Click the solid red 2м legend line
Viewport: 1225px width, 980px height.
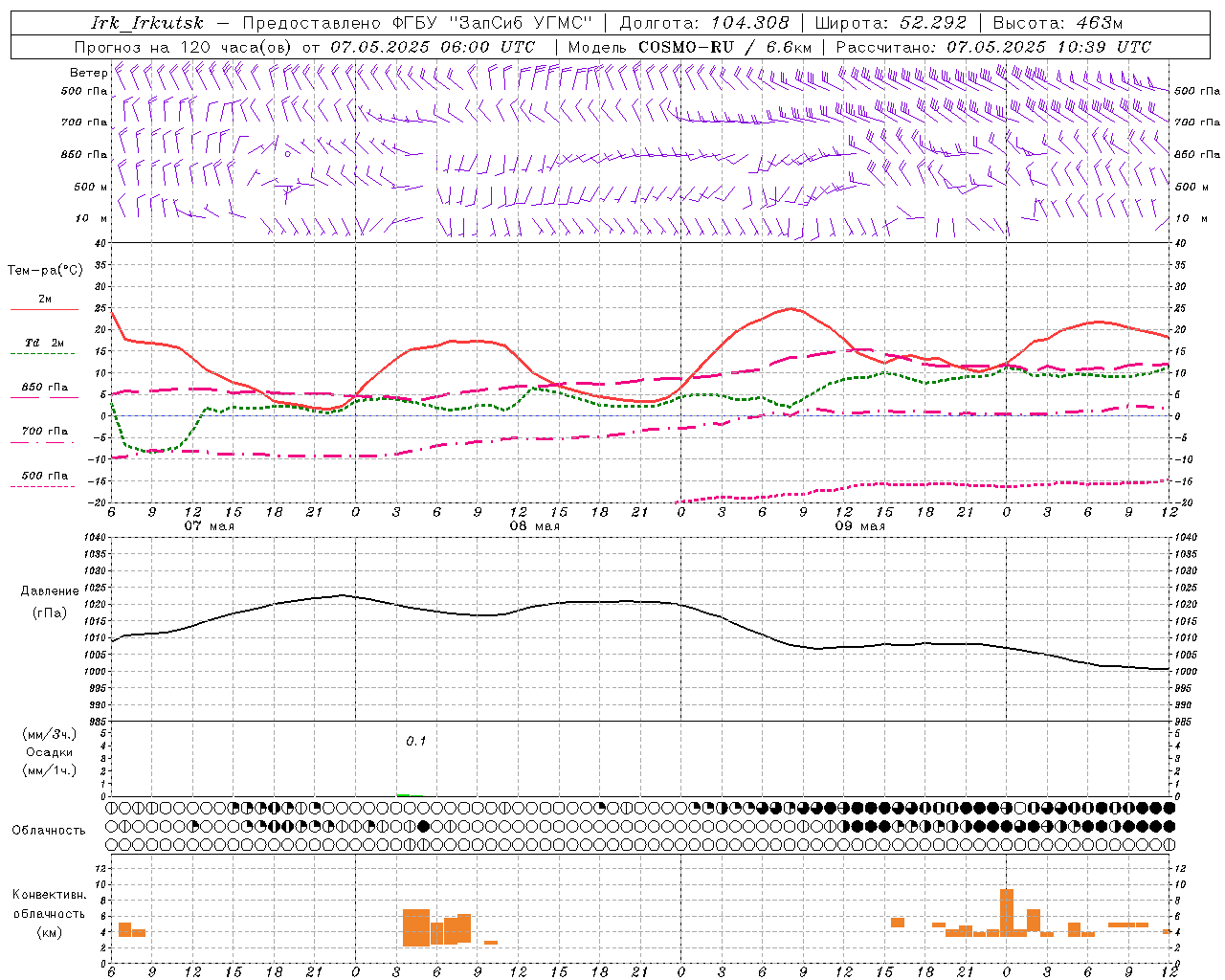pyautogui.click(x=44, y=310)
